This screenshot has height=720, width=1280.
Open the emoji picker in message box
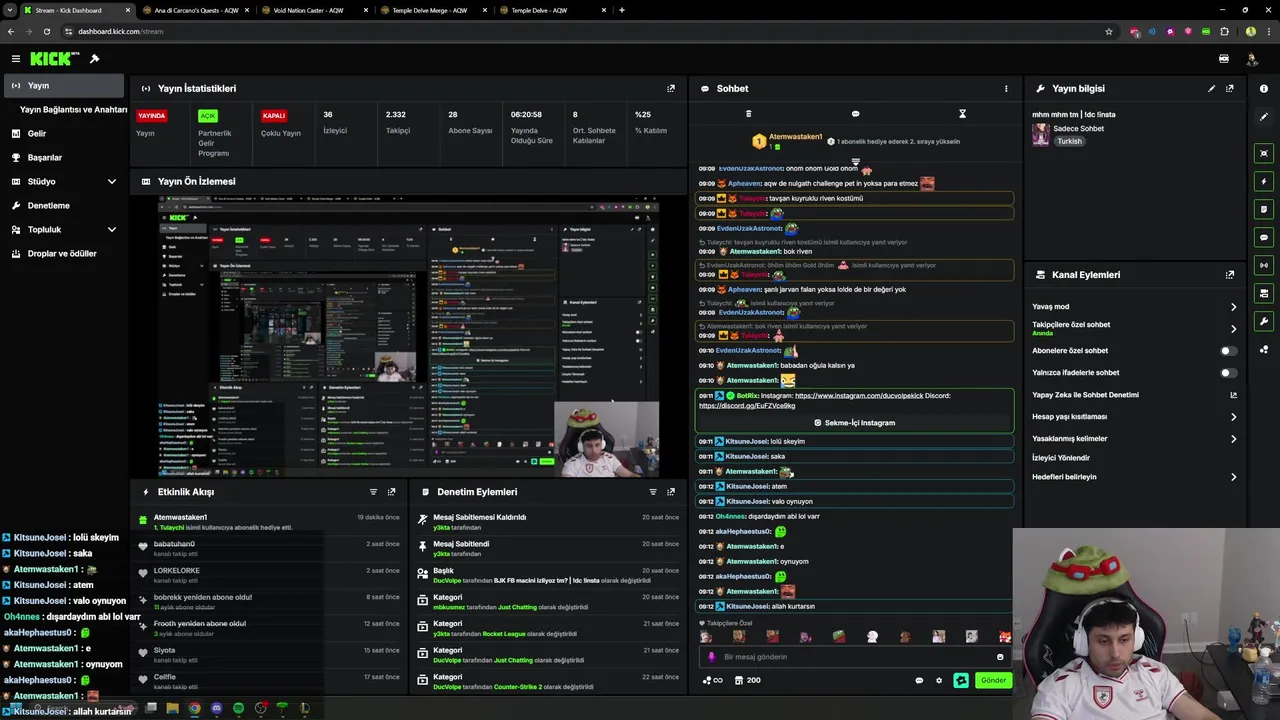pyautogui.click(x=1000, y=657)
